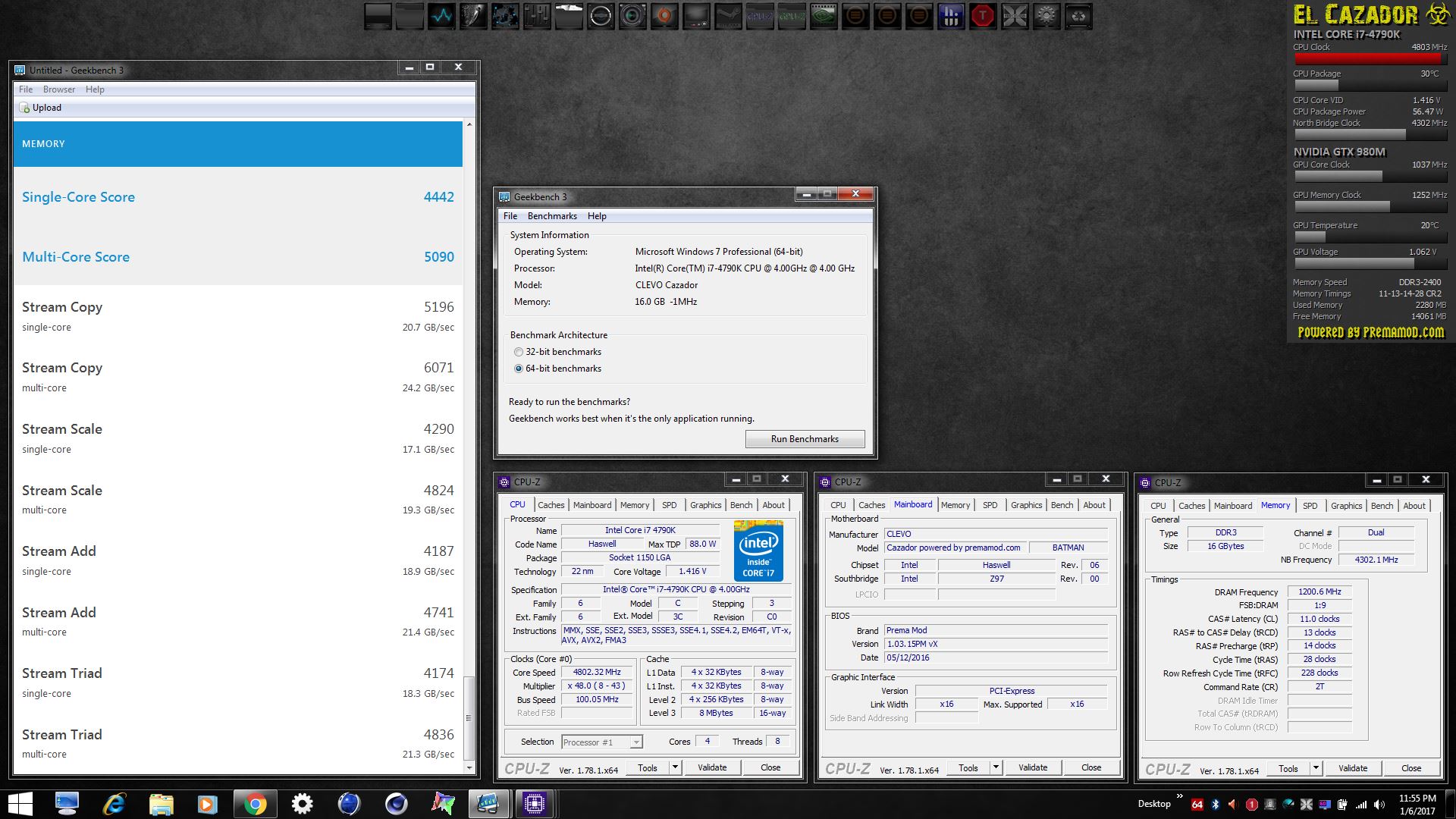Click the Core Speed 4802.32 MHz field

coord(597,672)
